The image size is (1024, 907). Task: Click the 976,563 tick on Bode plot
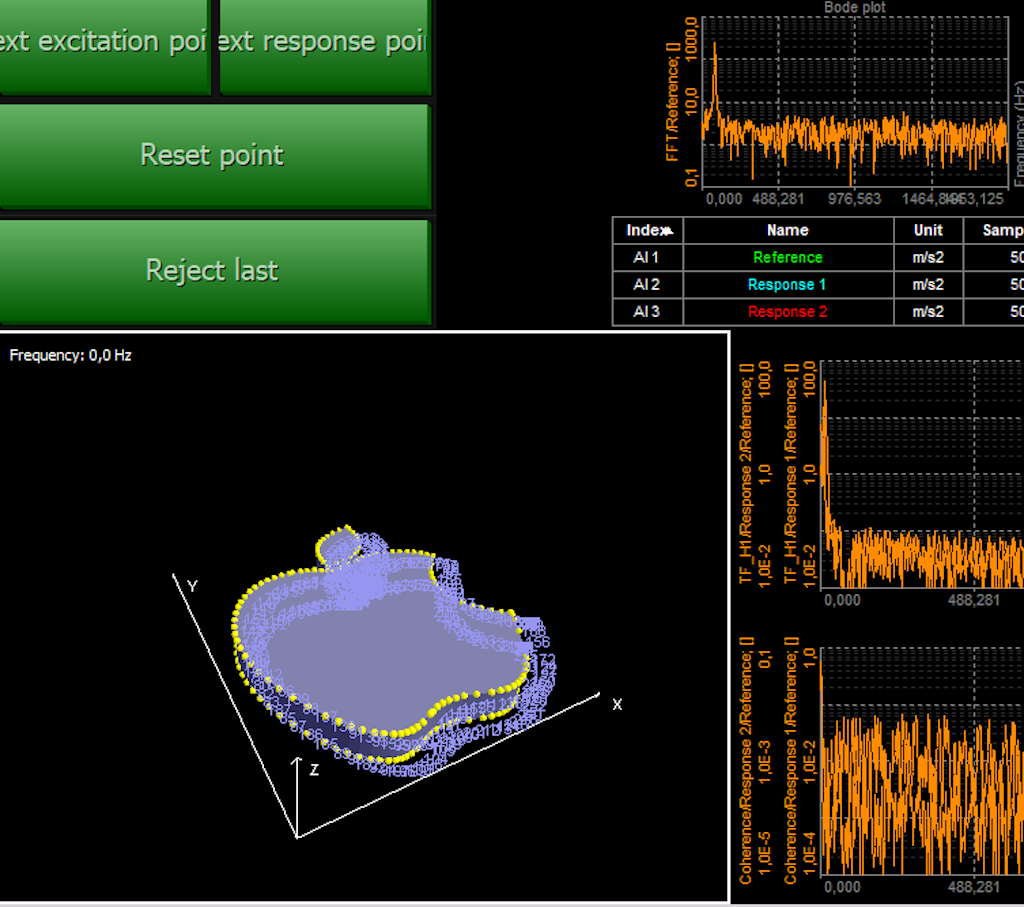click(x=854, y=199)
